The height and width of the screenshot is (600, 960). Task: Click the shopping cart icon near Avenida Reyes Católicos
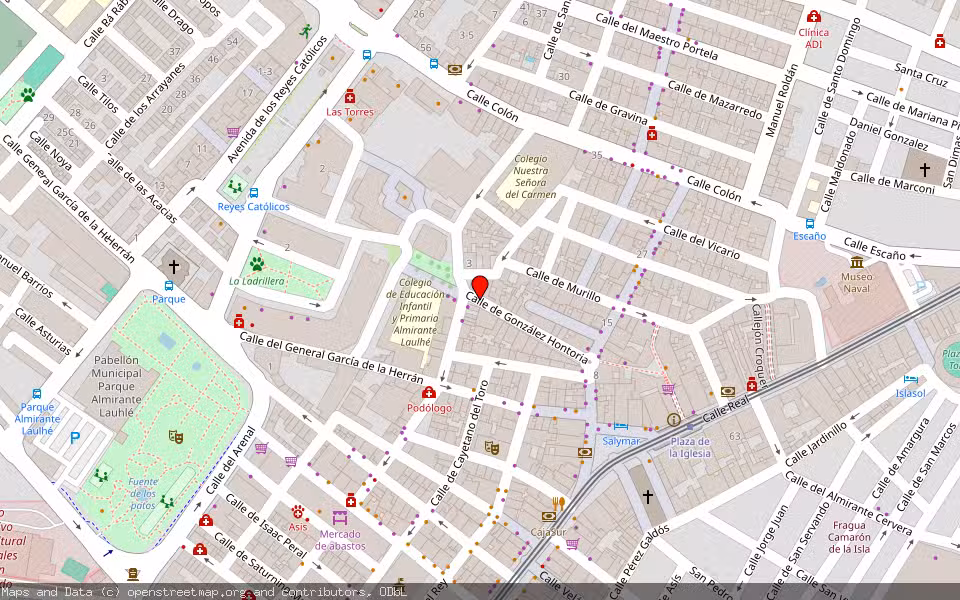coord(233,132)
